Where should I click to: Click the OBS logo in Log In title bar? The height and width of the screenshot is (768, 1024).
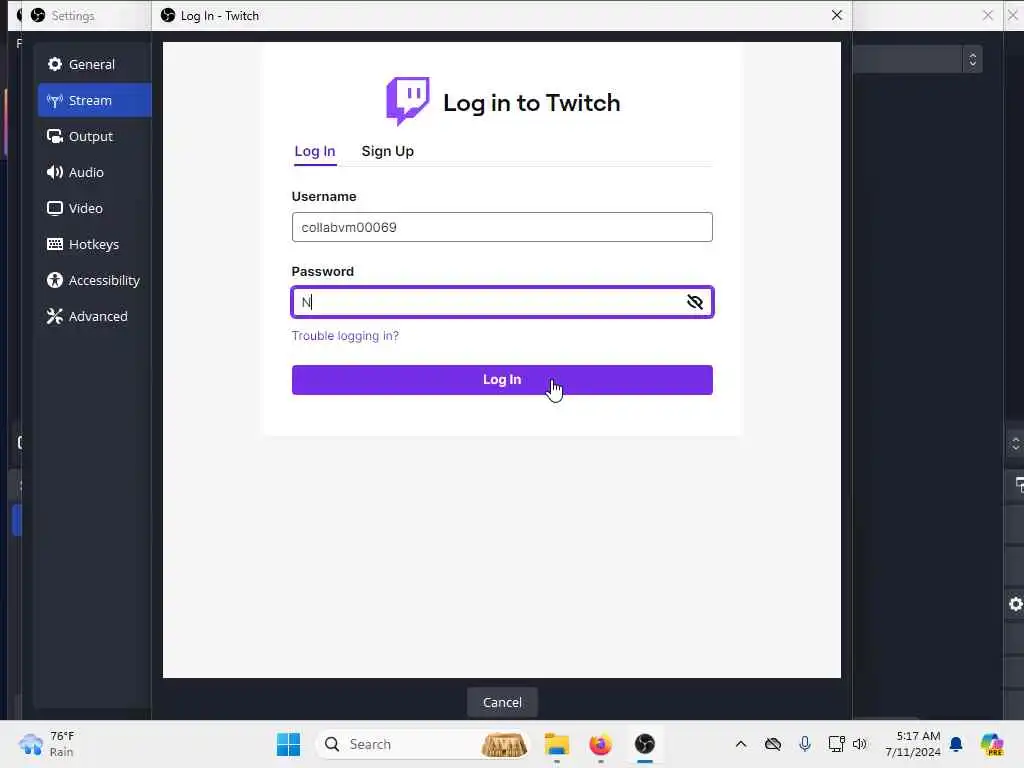point(168,15)
